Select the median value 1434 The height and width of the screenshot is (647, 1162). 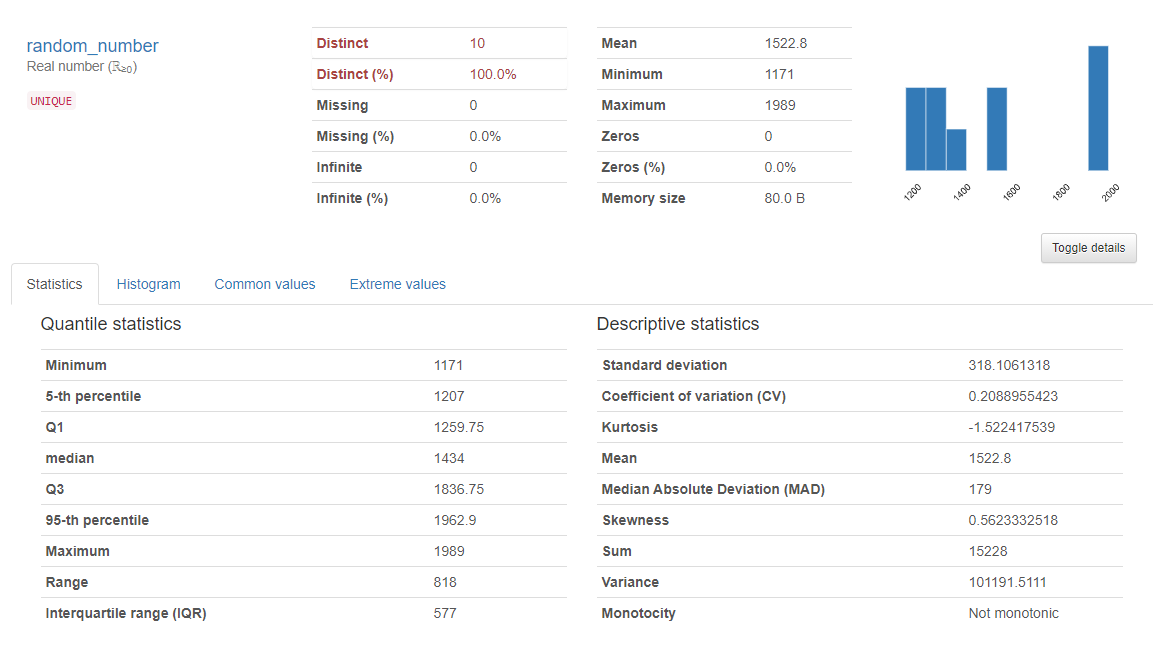click(449, 459)
